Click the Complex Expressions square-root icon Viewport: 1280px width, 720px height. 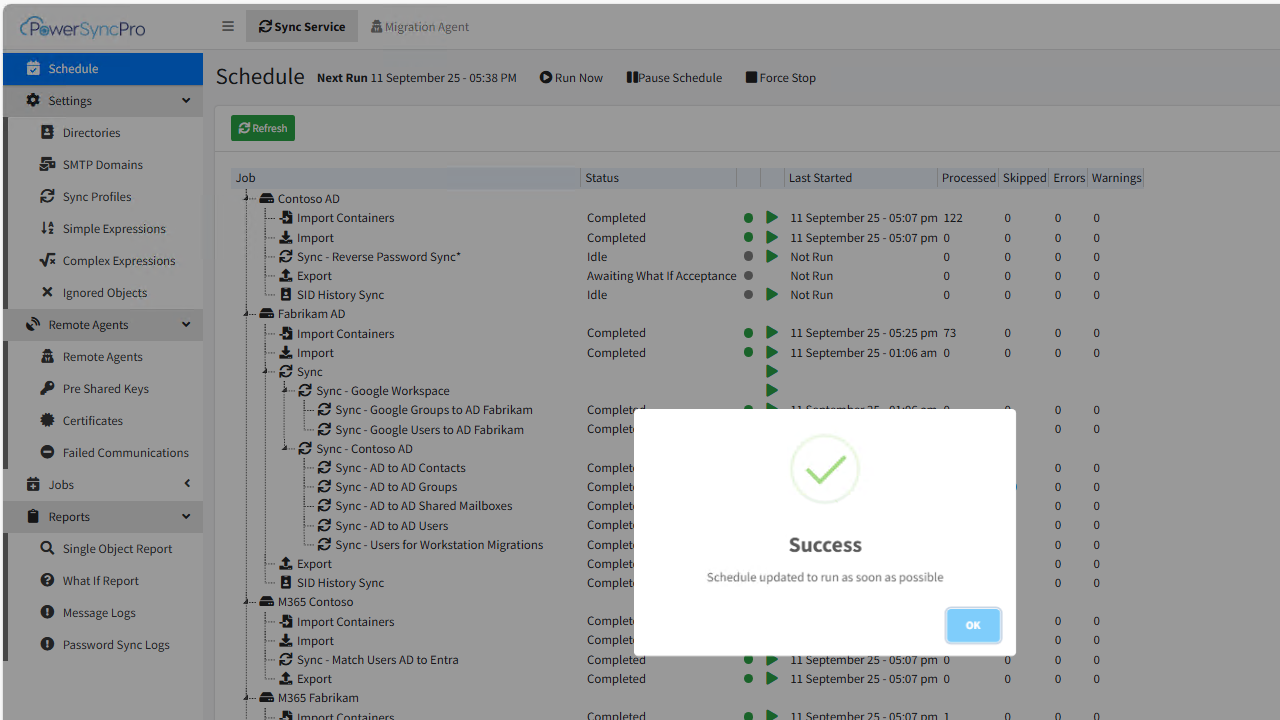(47, 261)
